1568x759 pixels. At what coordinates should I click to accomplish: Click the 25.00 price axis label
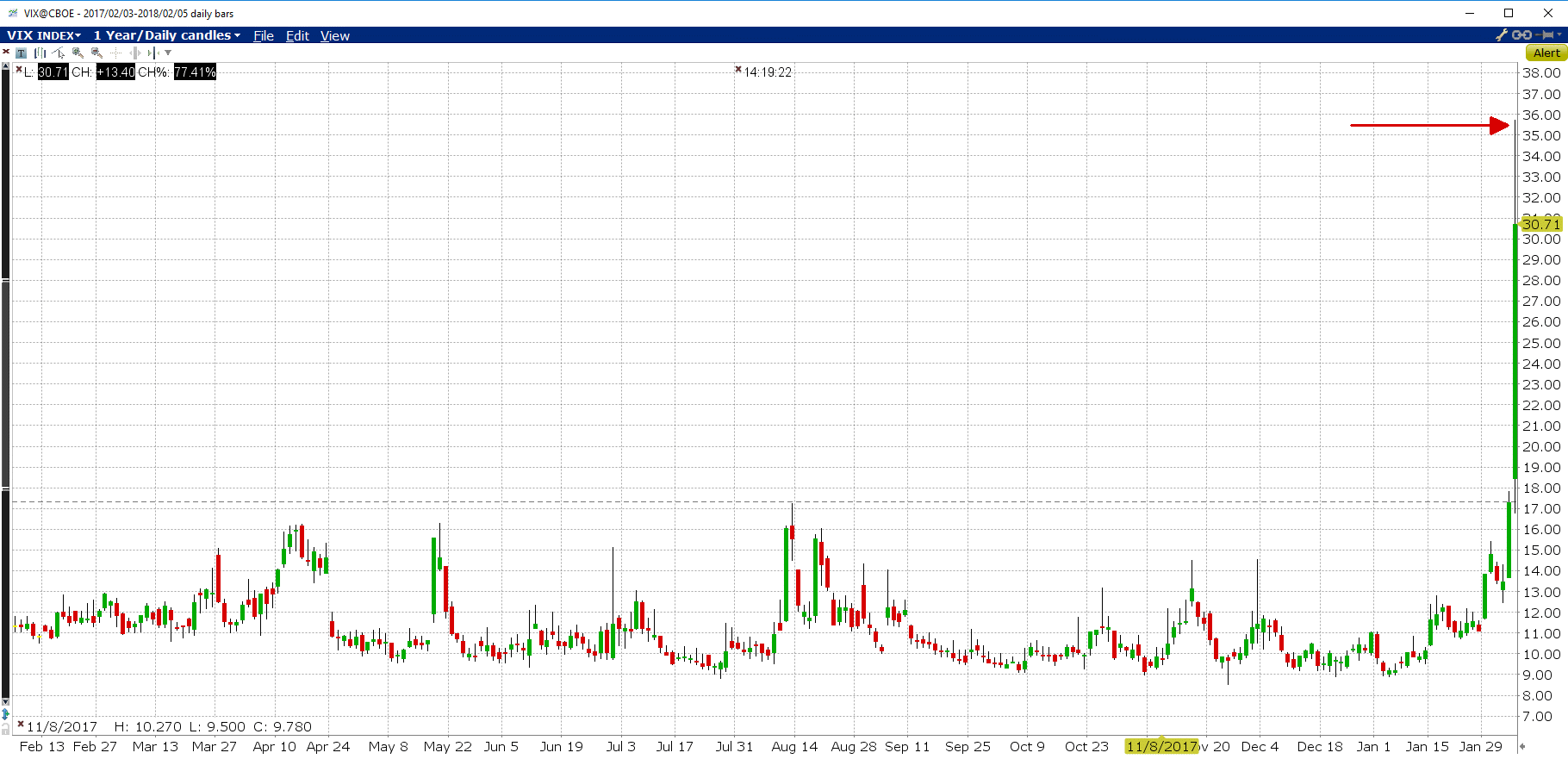coord(1541,343)
